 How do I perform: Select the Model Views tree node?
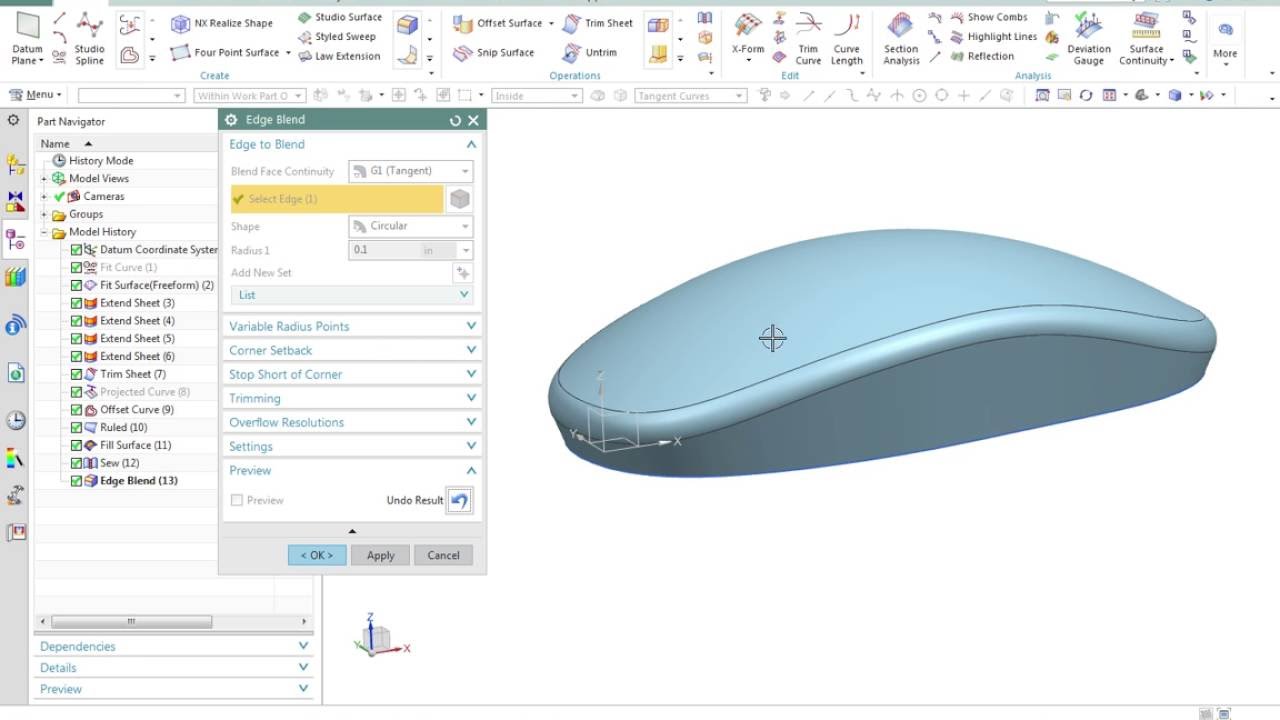pos(98,178)
